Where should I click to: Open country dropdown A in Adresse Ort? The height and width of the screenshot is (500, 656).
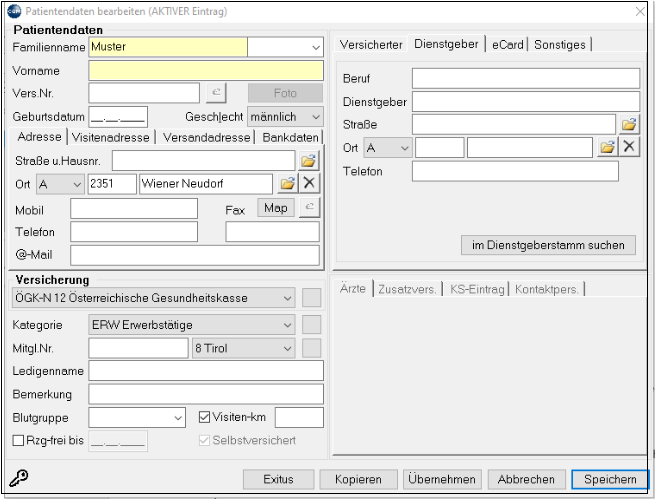point(61,184)
